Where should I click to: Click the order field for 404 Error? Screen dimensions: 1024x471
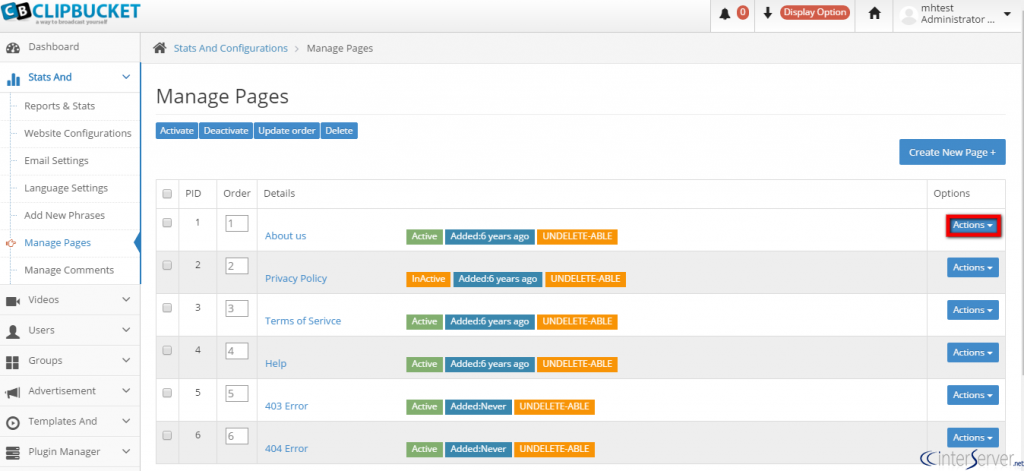pos(236,436)
